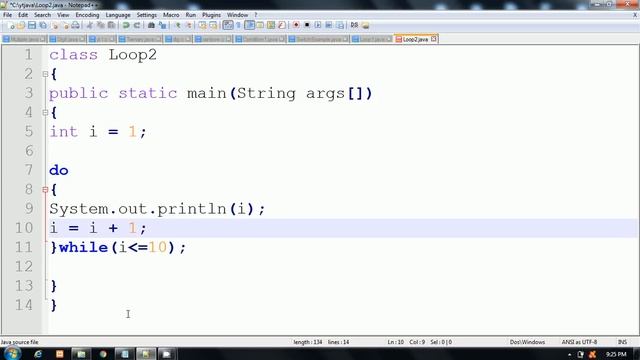
Task: Create a new file from the toolbar
Action: coord(11,25)
